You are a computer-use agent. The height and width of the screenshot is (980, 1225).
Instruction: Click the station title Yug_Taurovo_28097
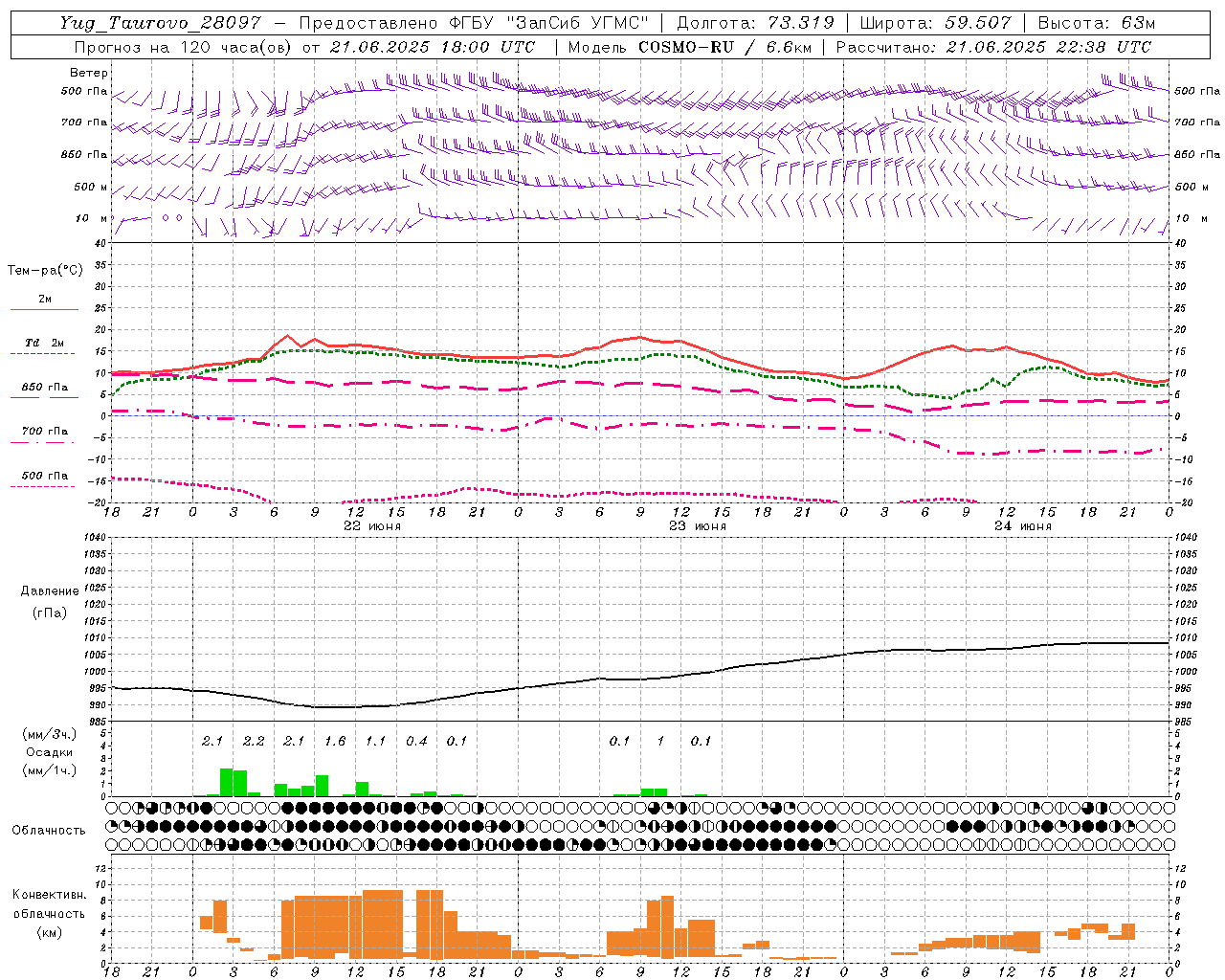160,23
